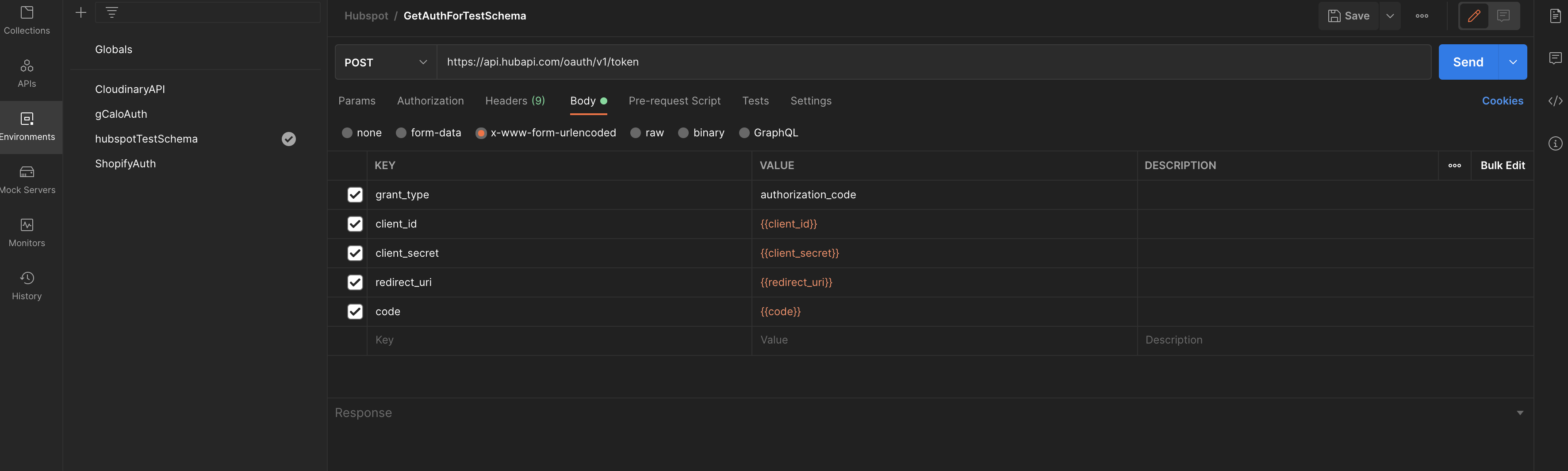This screenshot has height=471, width=1568.
Task: Select the form-data body type
Action: pyautogui.click(x=401, y=133)
